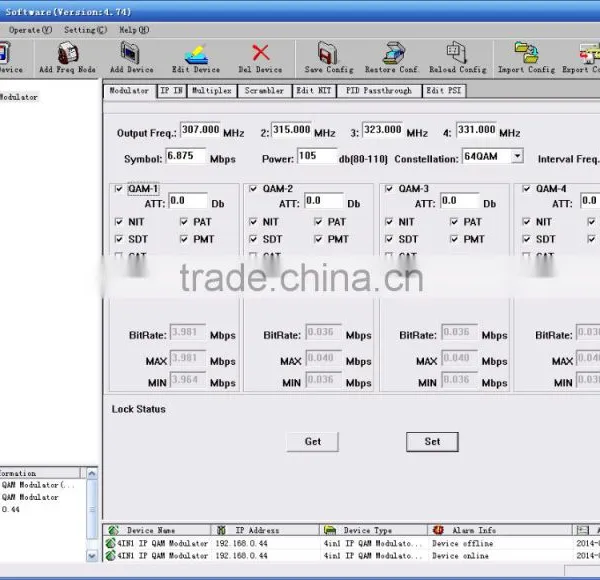This screenshot has height=580, width=600.
Task: Select the Device online row in device list
Action: [x=351, y=556]
